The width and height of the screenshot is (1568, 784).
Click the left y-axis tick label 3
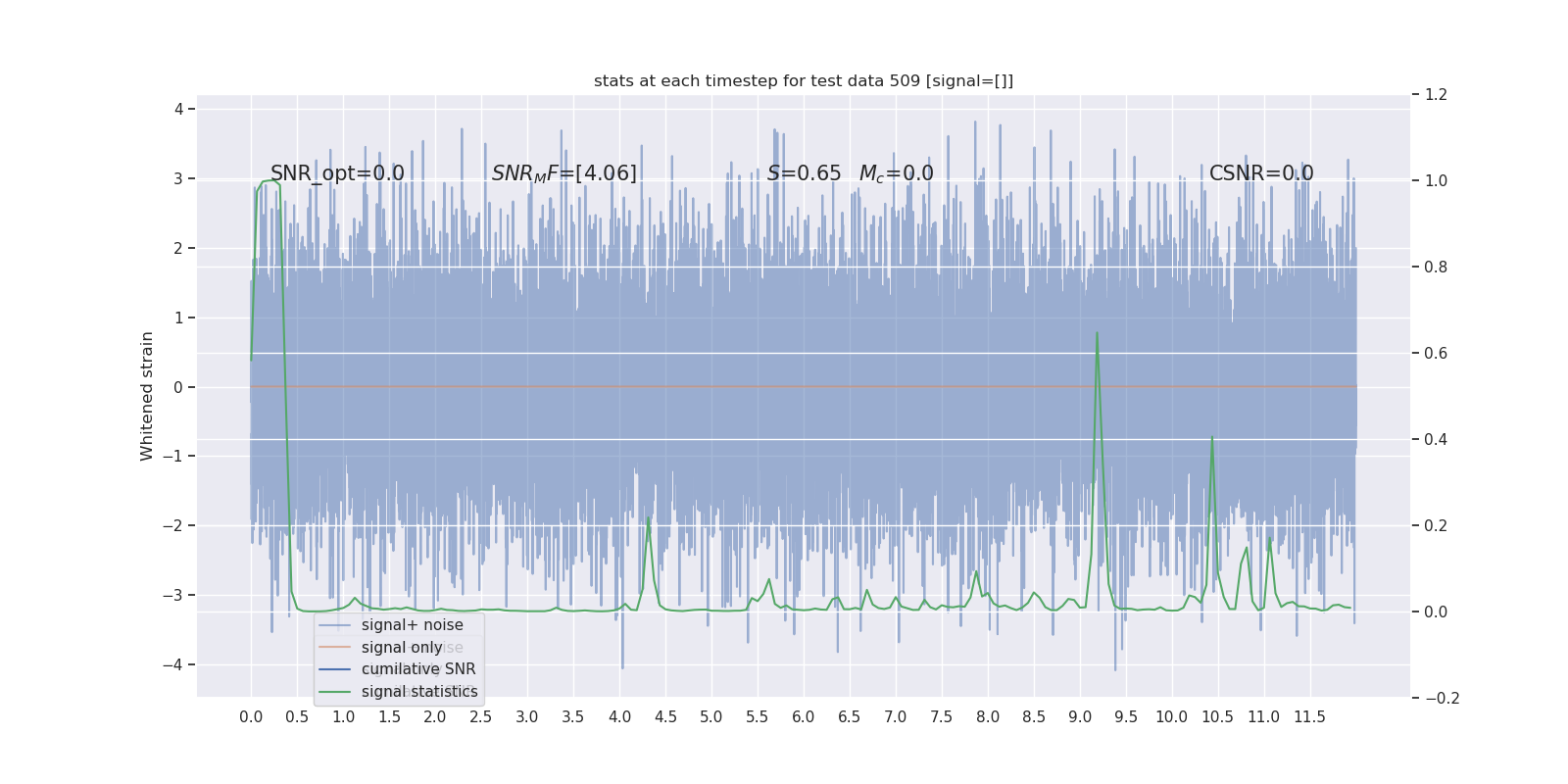coord(178,178)
